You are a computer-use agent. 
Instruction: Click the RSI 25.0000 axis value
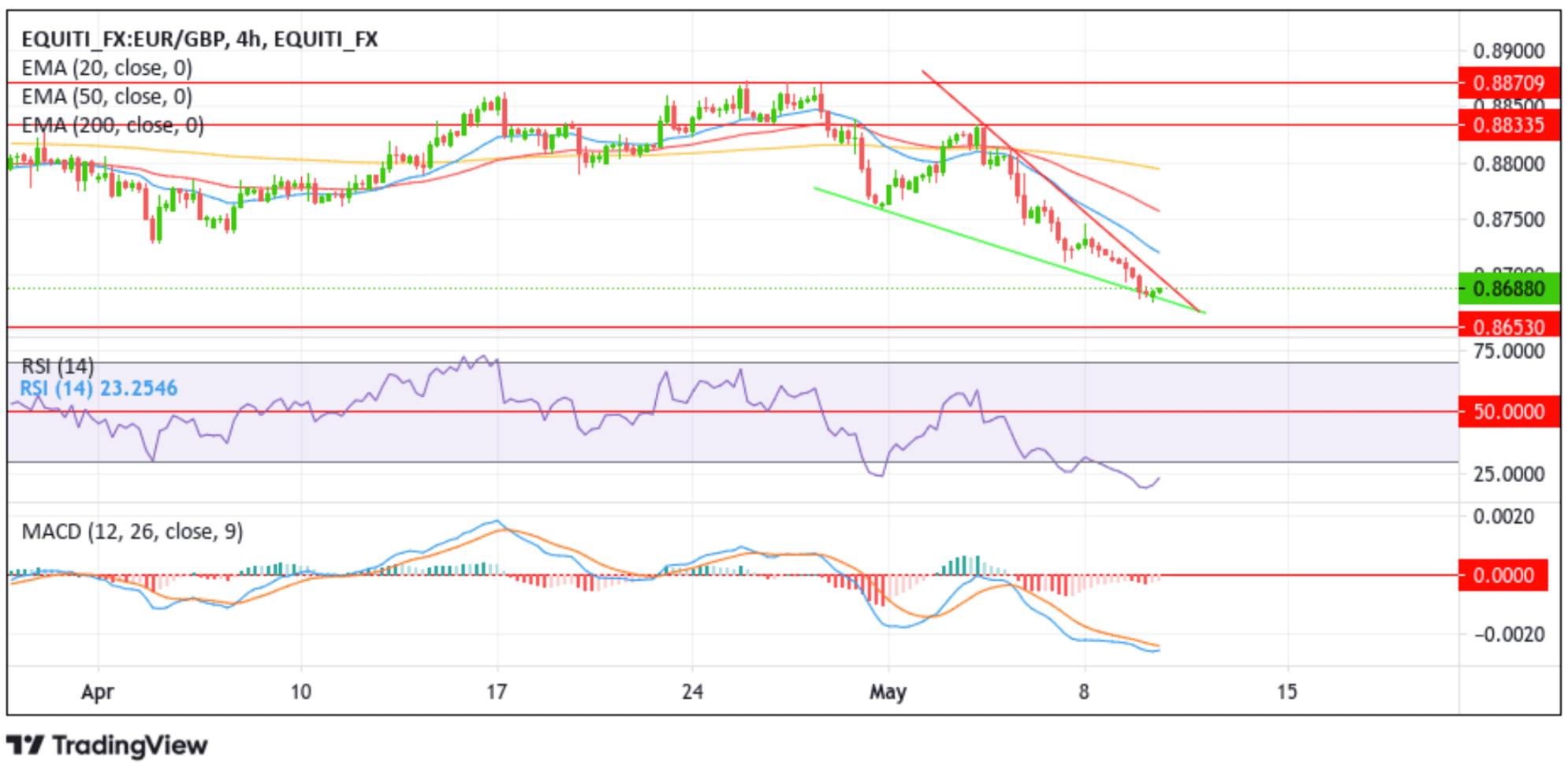1509,474
